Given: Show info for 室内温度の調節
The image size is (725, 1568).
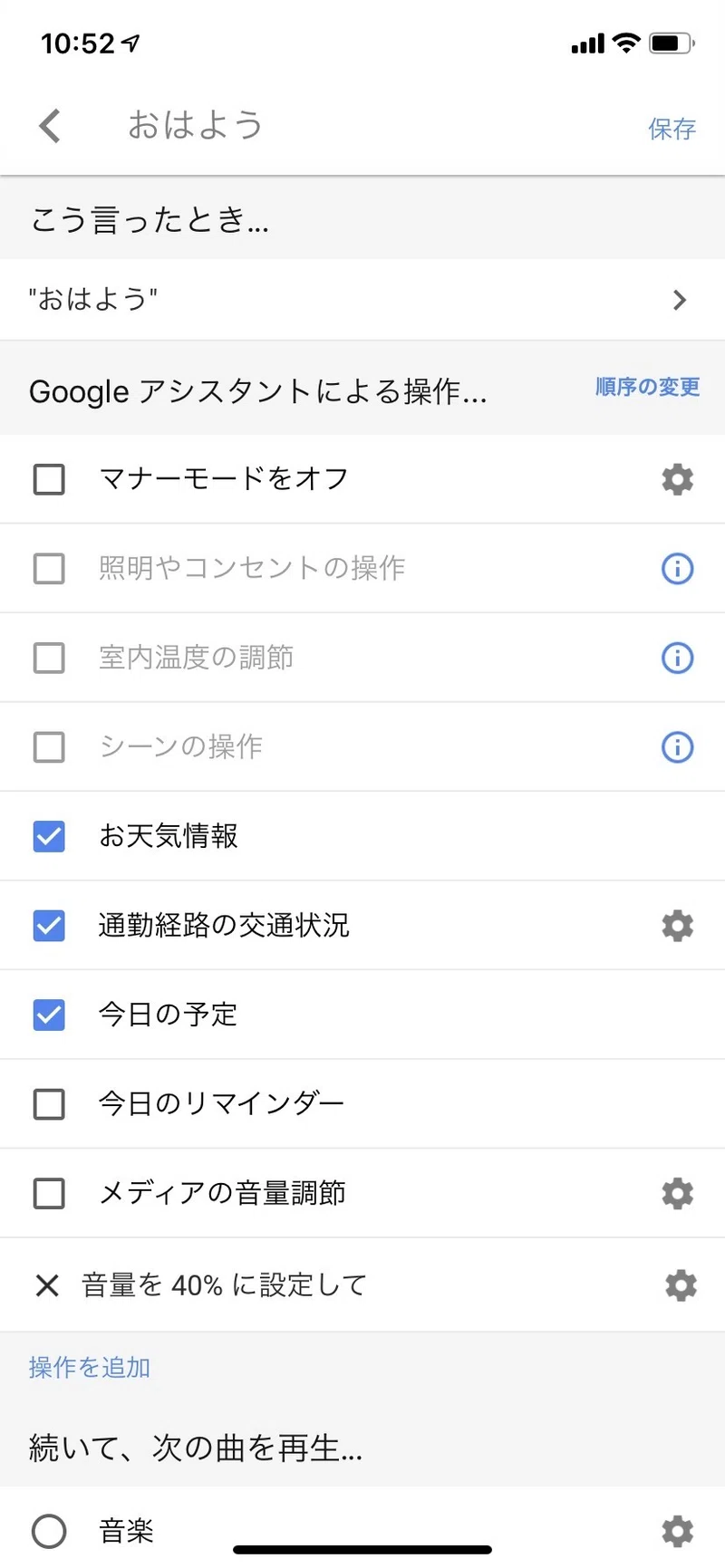Looking at the screenshot, I should point(677,658).
